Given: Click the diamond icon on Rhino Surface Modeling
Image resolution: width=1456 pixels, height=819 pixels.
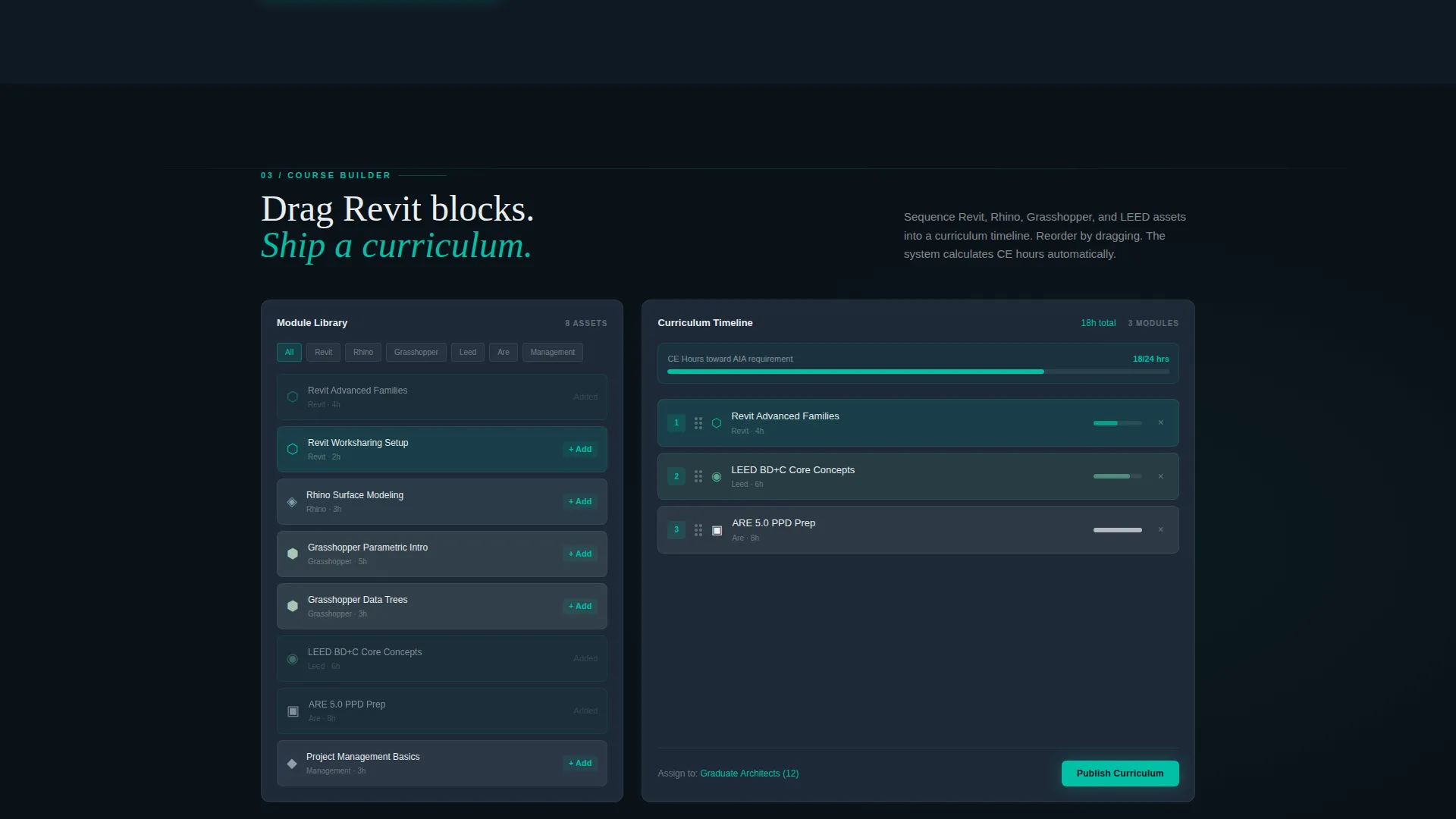Looking at the screenshot, I should tap(292, 502).
